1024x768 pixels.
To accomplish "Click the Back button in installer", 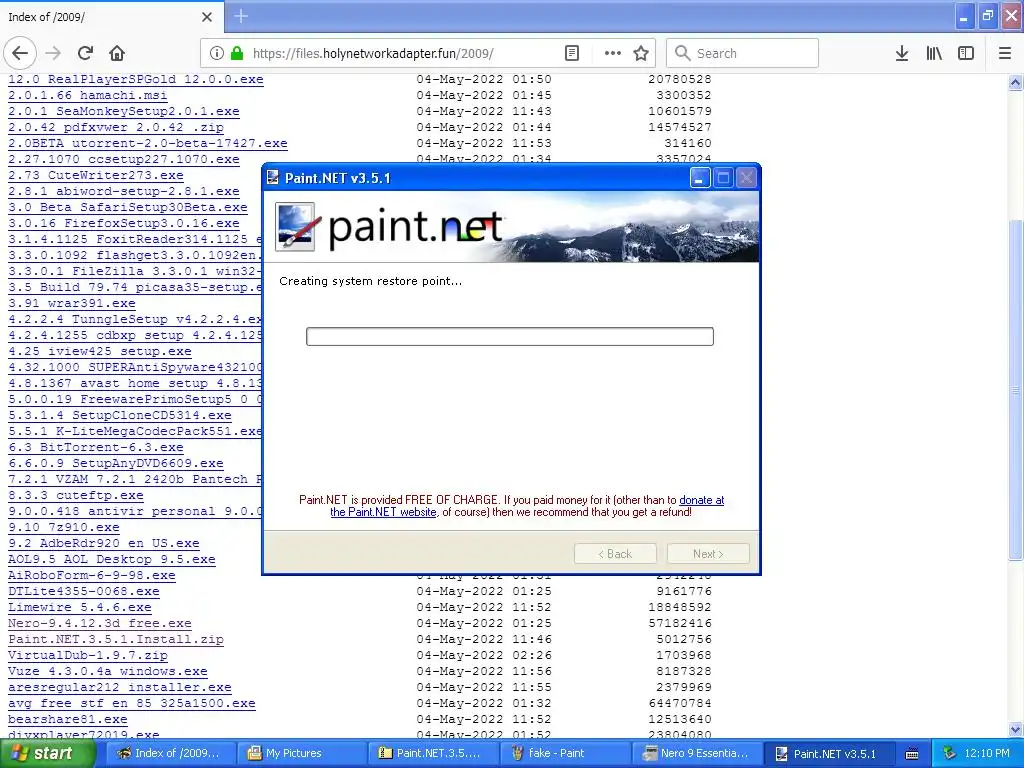I will point(615,554).
